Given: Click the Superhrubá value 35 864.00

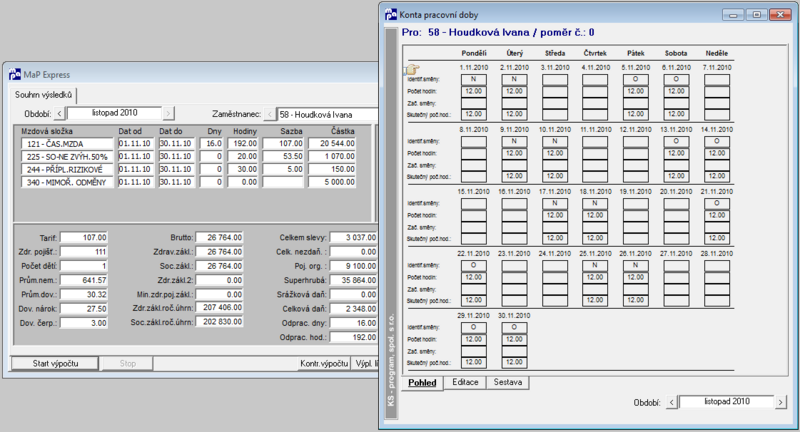Looking at the screenshot, I should click(x=354, y=281).
